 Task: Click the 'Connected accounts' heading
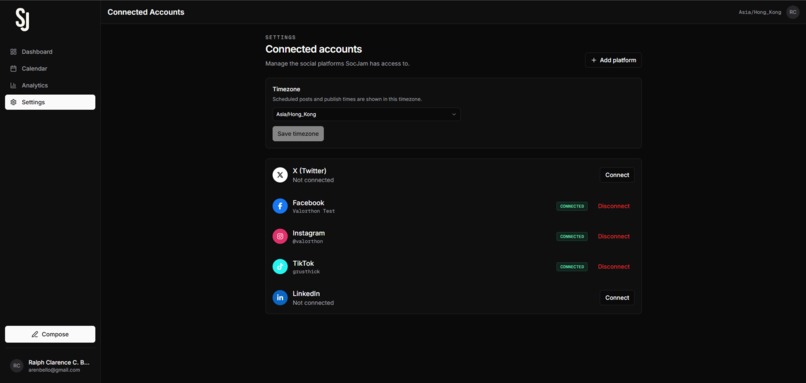(314, 49)
